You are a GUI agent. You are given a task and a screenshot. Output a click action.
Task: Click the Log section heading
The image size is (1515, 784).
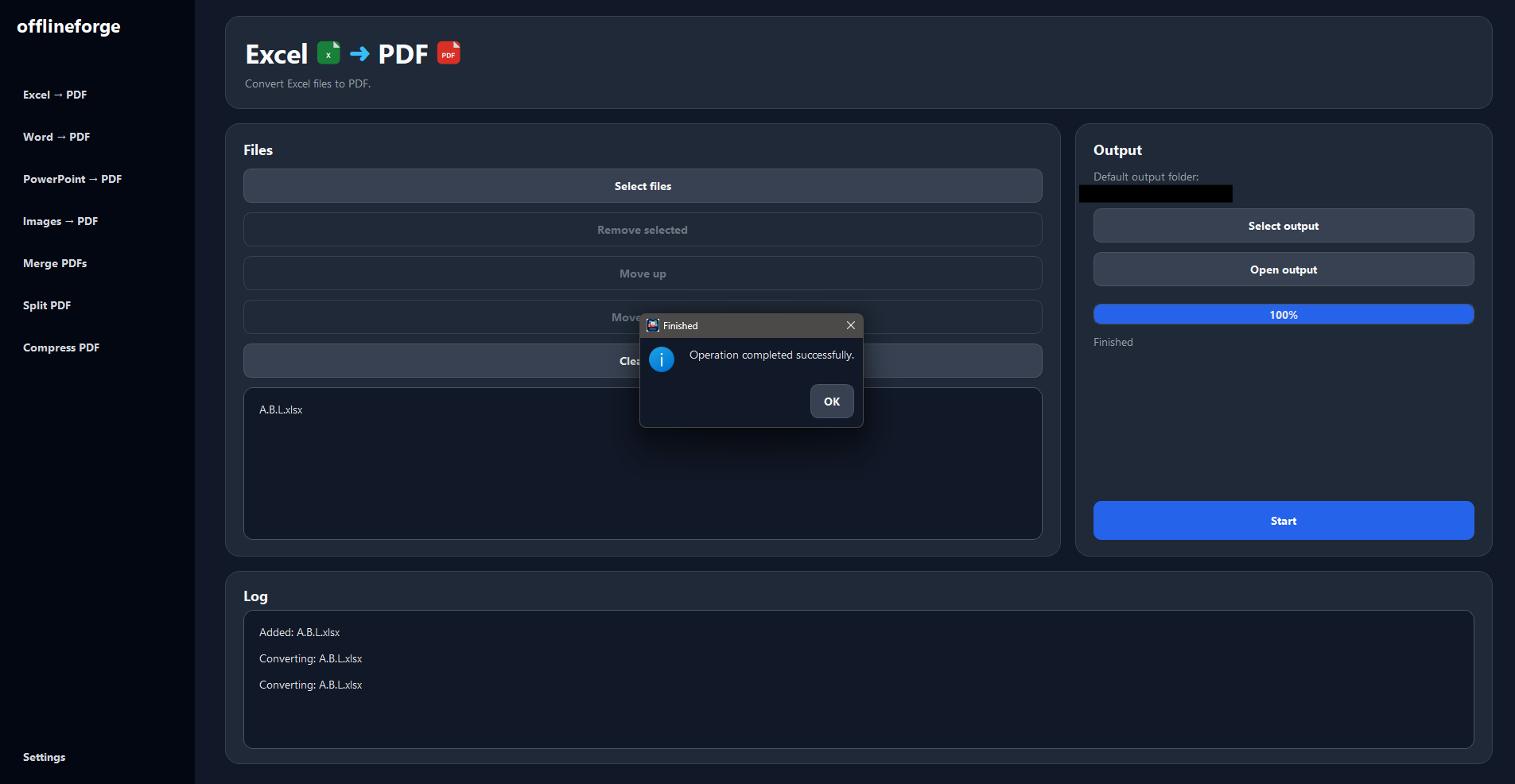[255, 596]
